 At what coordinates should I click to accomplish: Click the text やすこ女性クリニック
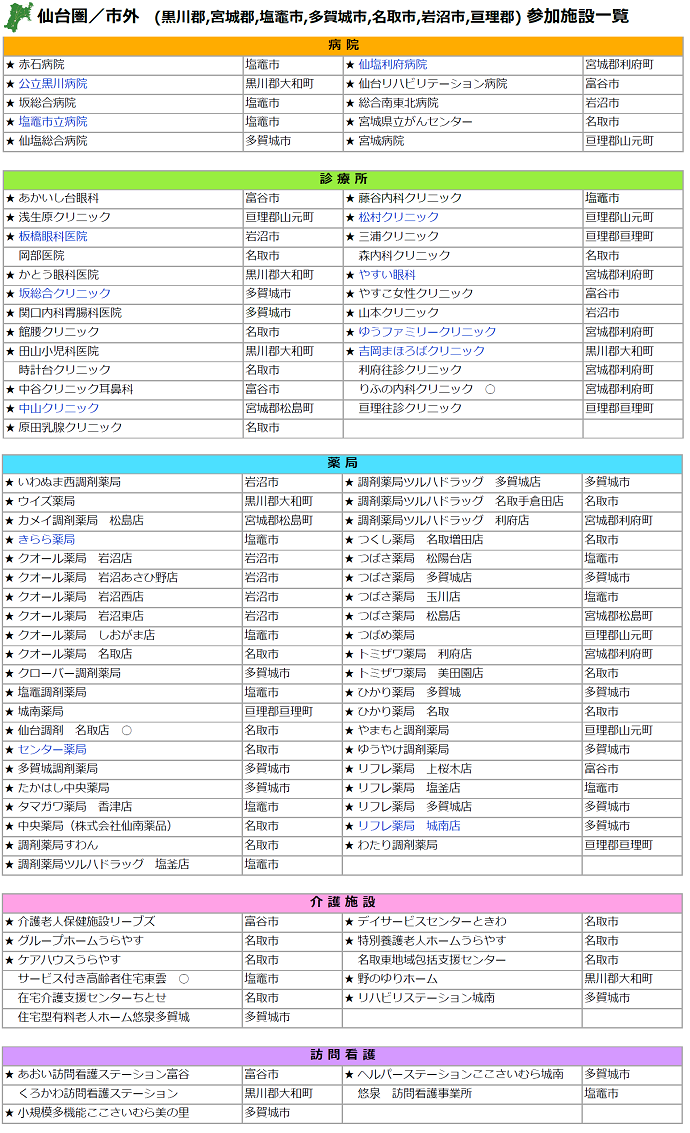pyautogui.click(x=416, y=293)
